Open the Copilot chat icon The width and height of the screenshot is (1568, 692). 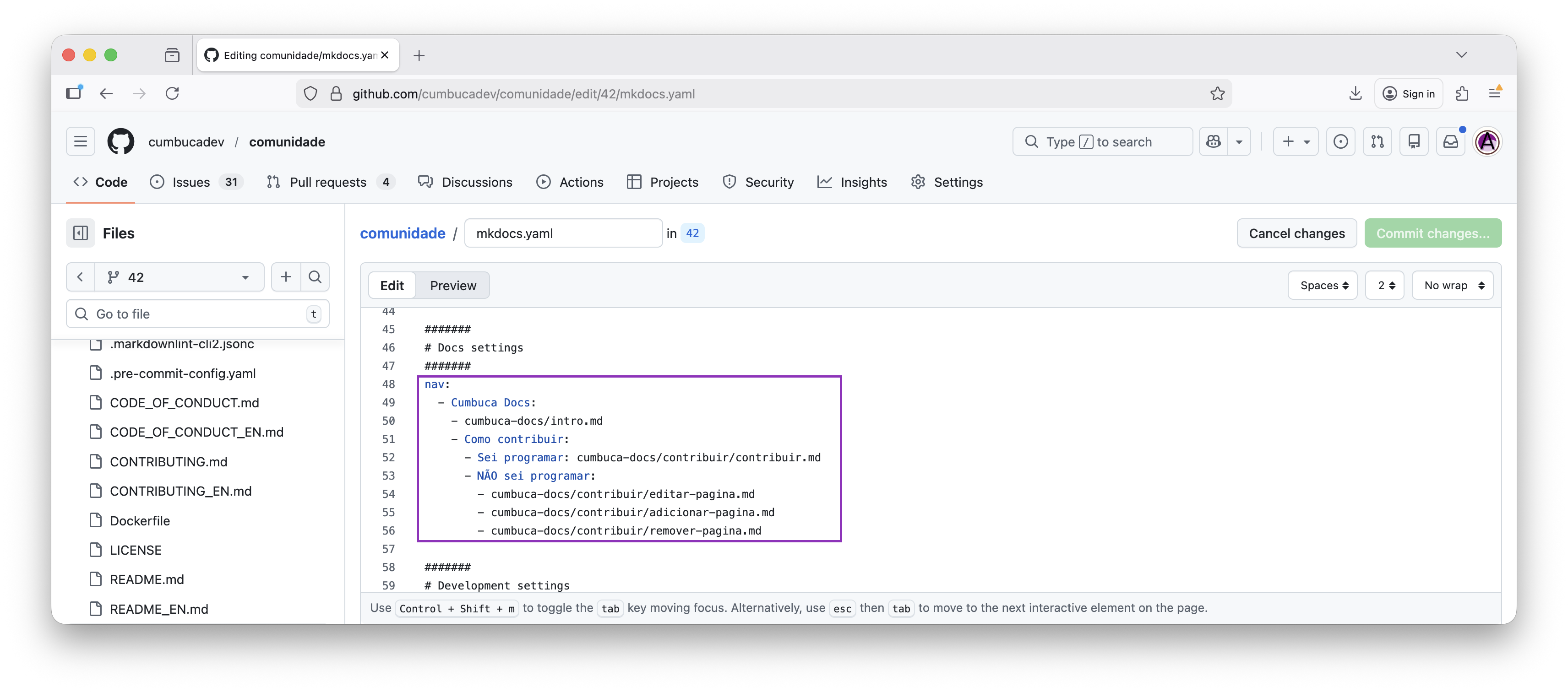point(1213,142)
